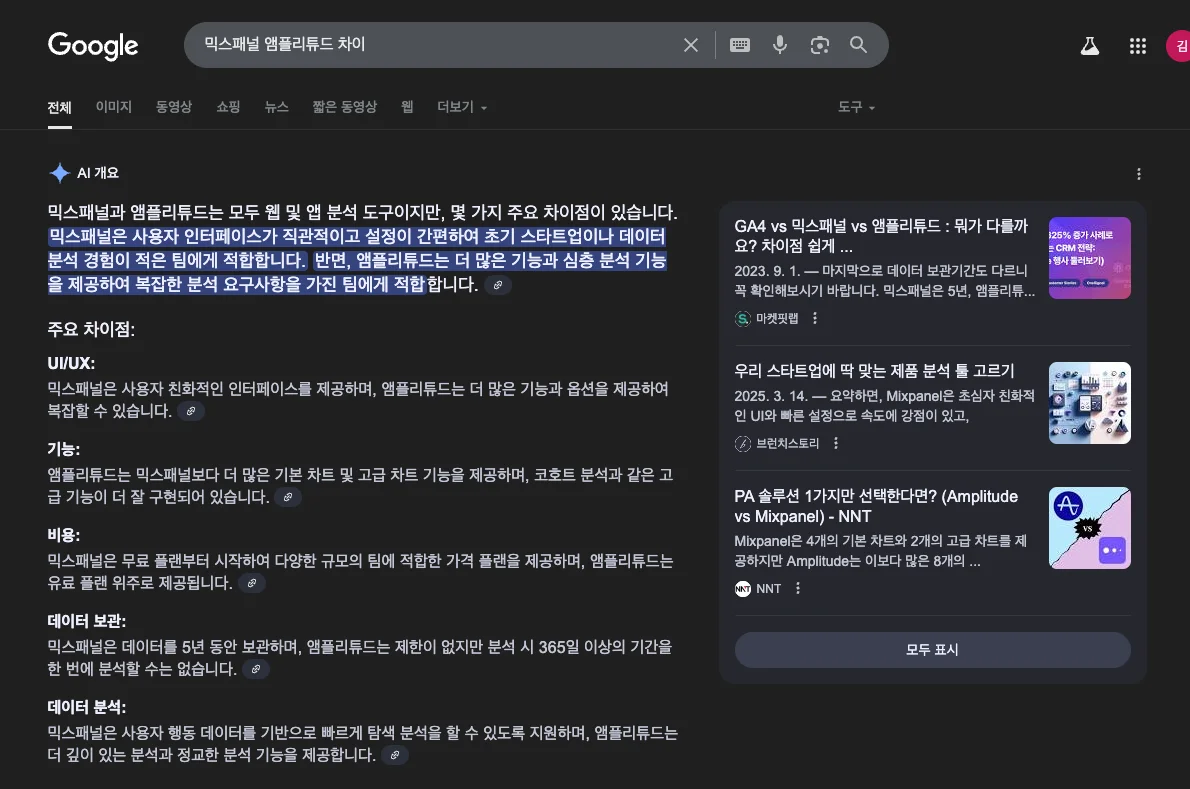Click source link icon in 비용 section

[x=252, y=583]
